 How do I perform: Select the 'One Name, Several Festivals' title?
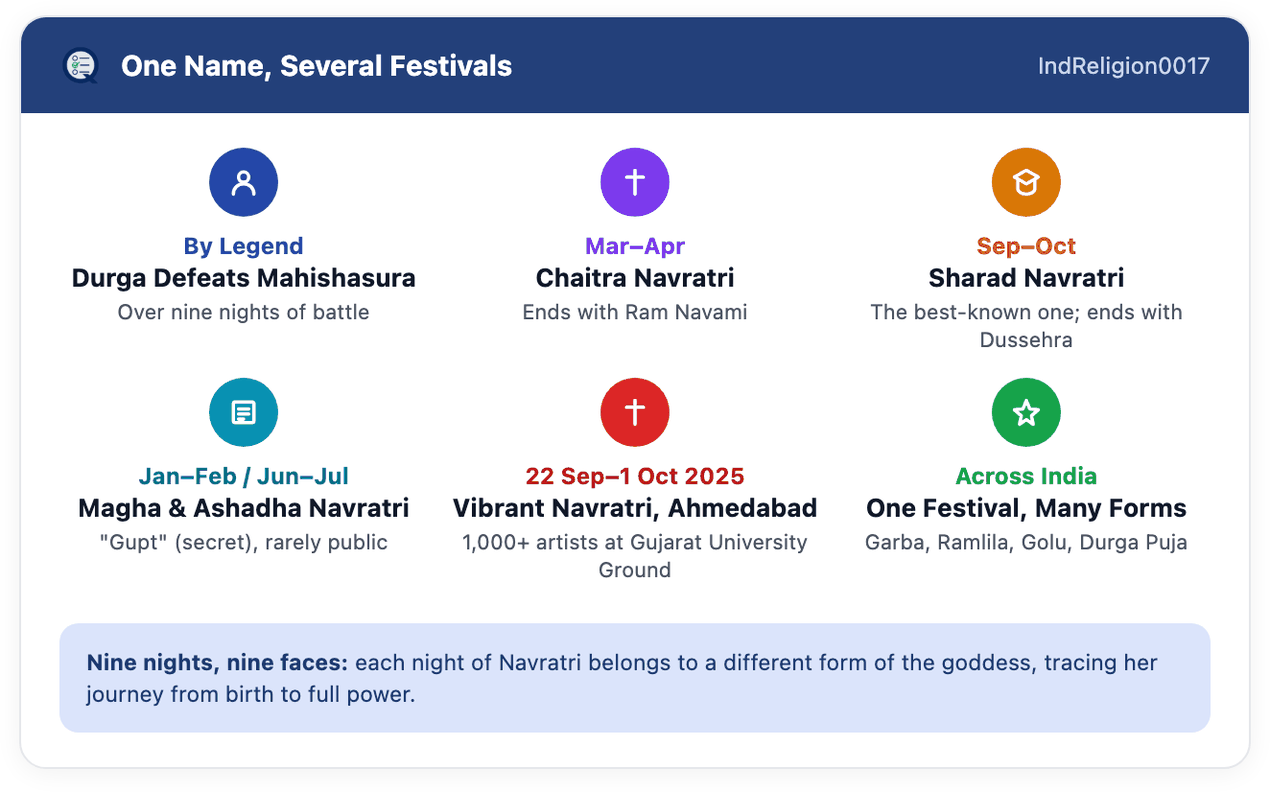[x=316, y=66]
